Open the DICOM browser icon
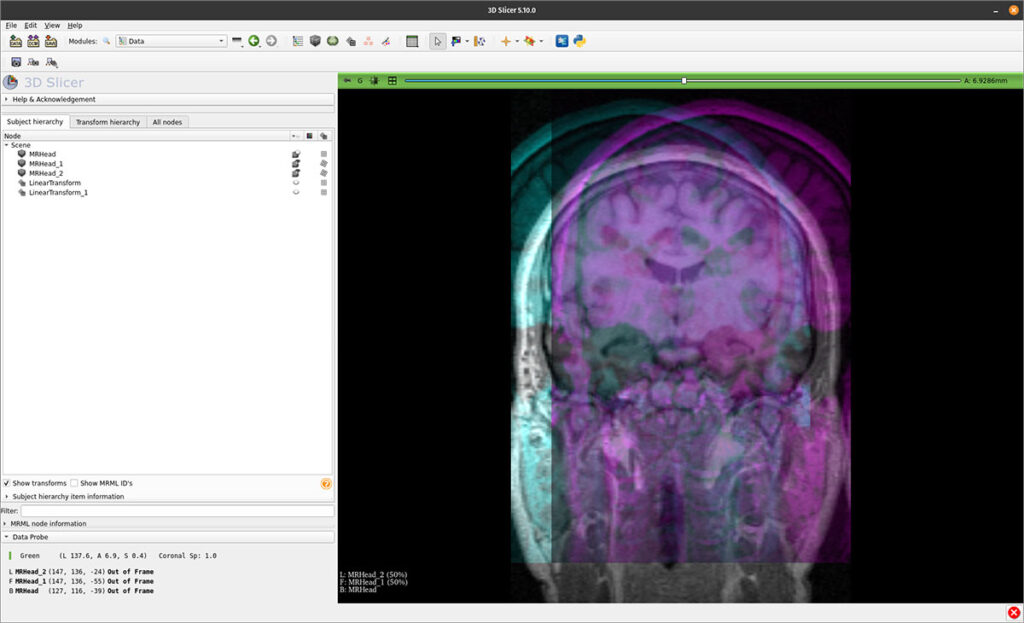Screen dimensions: 1024x623 [32, 41]
